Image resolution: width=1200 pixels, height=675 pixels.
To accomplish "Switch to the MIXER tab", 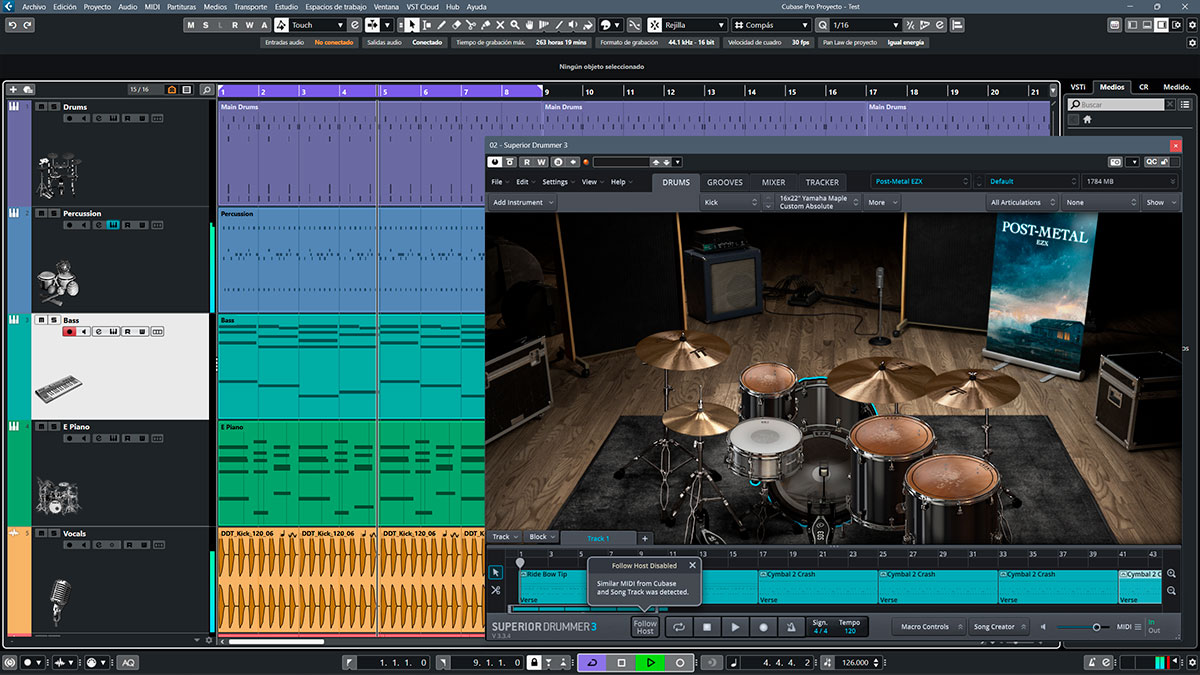I will click(x=773, y=182).
